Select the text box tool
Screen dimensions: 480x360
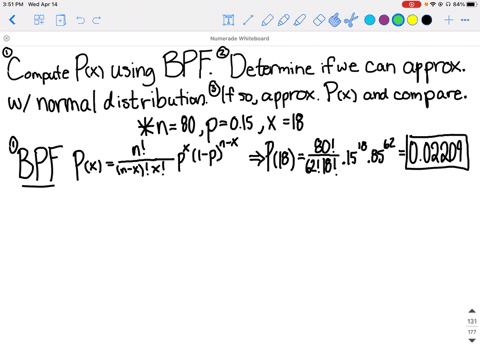point(228,20)
